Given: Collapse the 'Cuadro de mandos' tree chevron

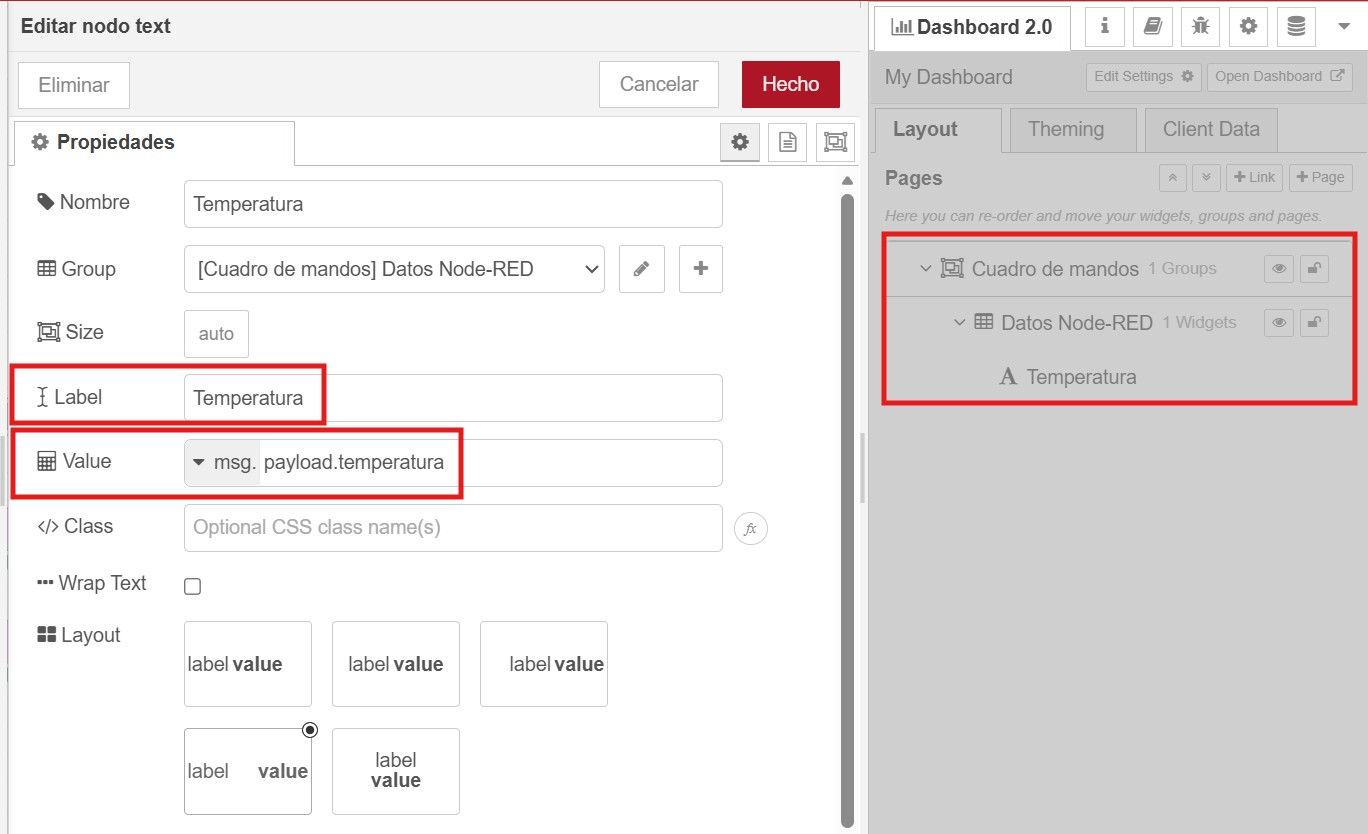Looking at the screenshot, I should pyautogui.click(x=924, y=268).
